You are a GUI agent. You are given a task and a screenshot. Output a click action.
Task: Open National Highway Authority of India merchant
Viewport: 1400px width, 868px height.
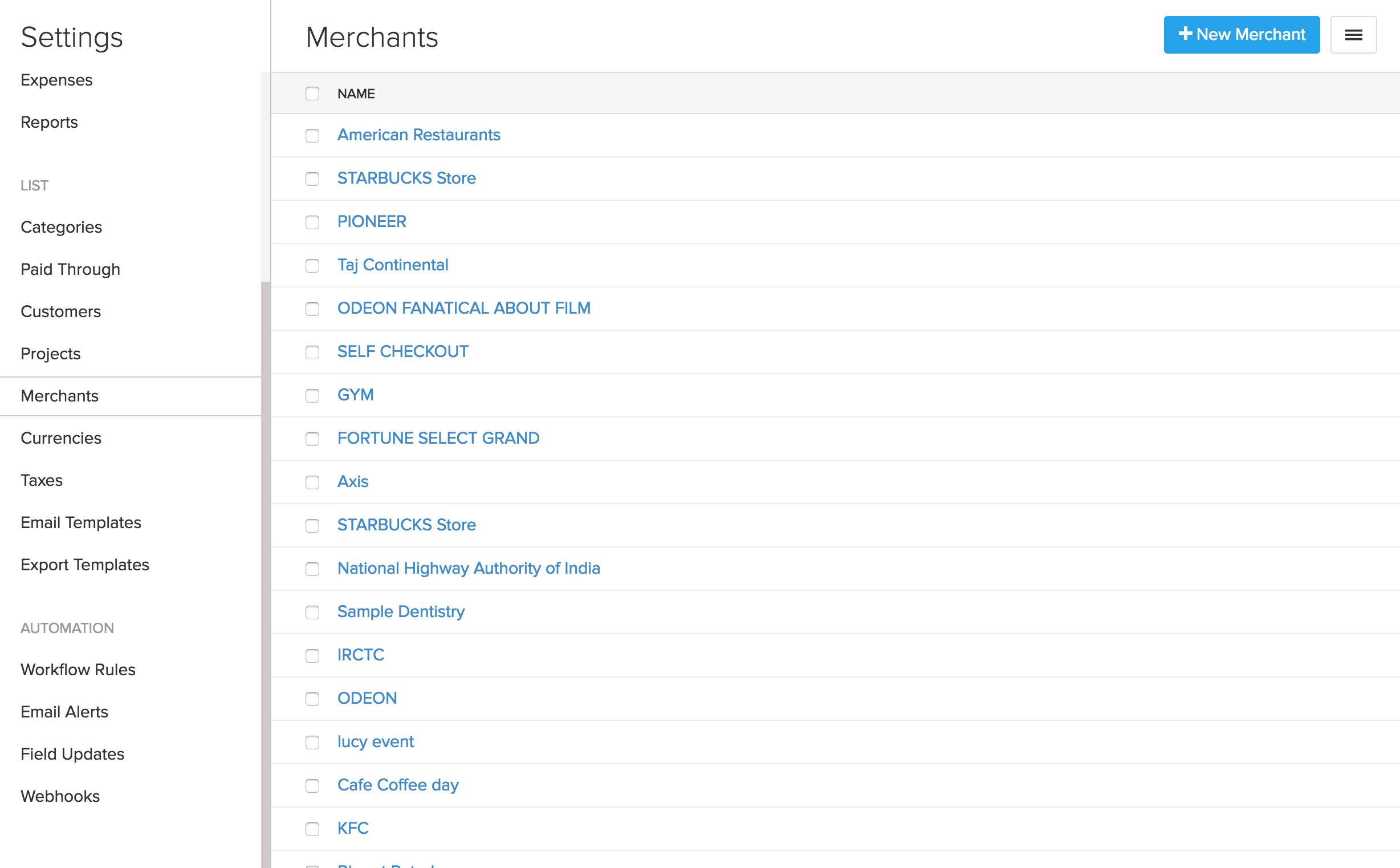pos(468,569)
